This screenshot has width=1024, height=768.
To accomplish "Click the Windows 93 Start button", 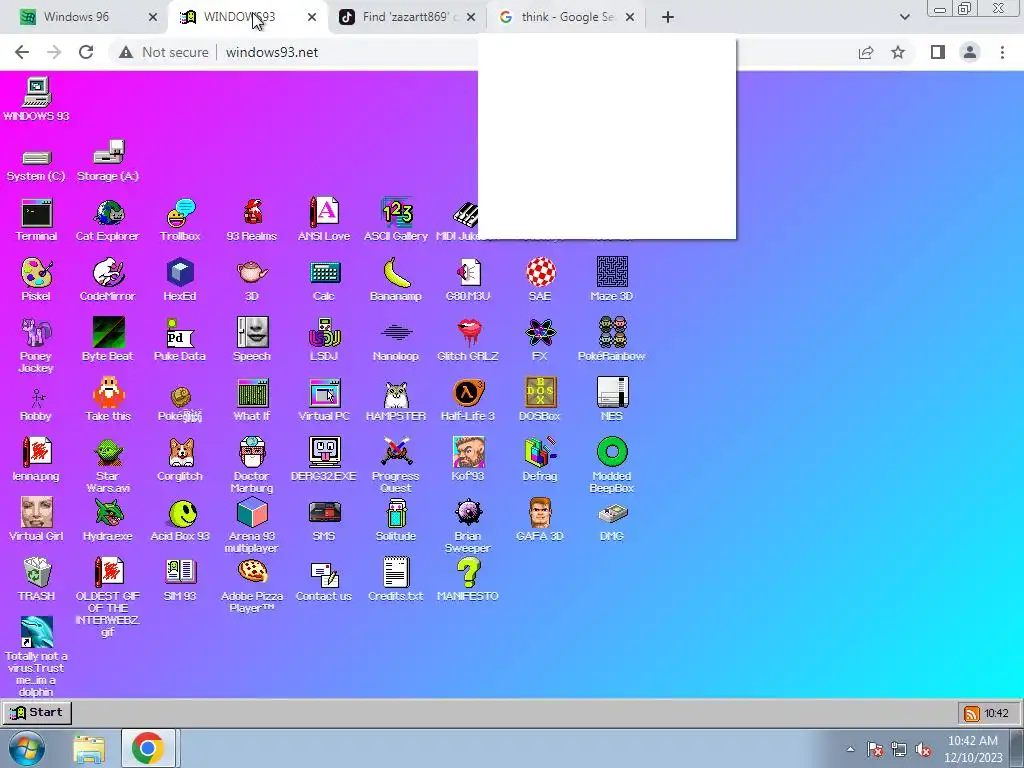I will click(37, 712).
